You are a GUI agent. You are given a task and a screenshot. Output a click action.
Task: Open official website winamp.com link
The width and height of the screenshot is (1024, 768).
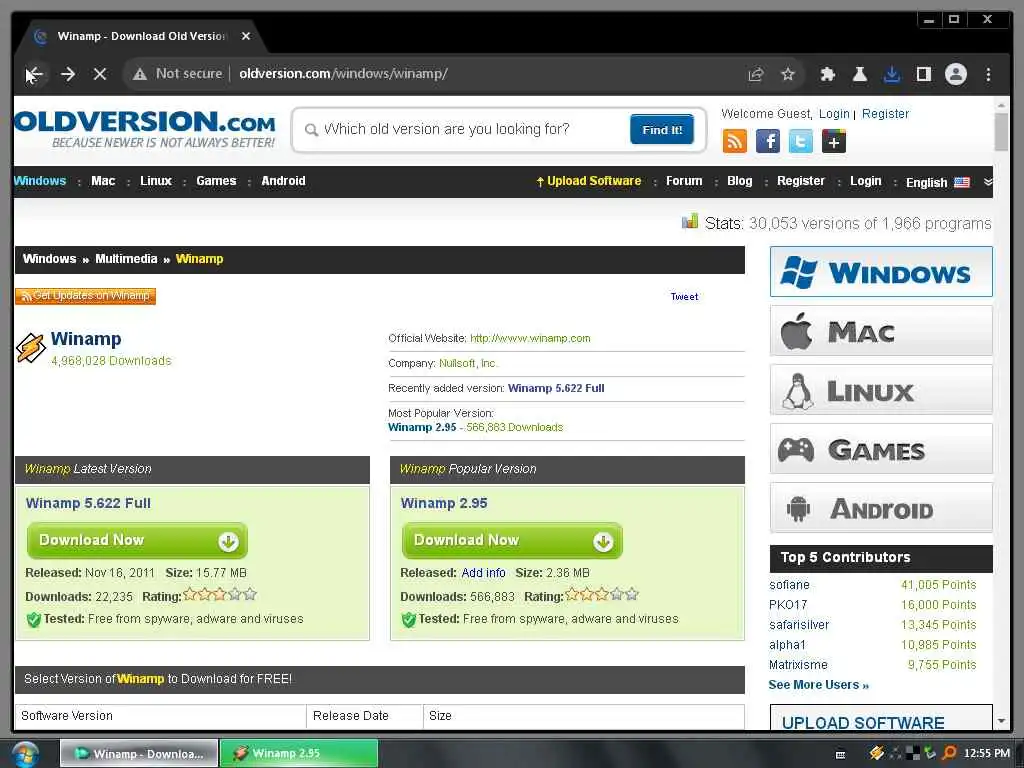point(530,338)
